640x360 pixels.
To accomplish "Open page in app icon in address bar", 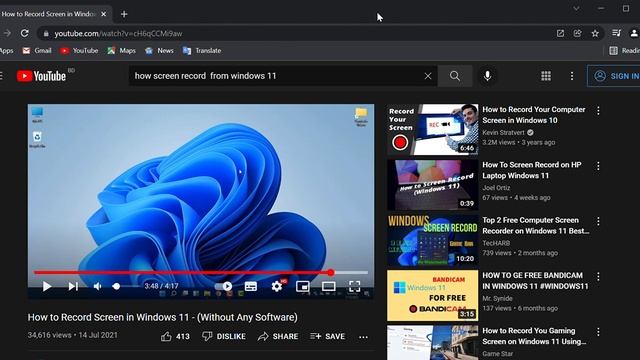I will 560,33.
